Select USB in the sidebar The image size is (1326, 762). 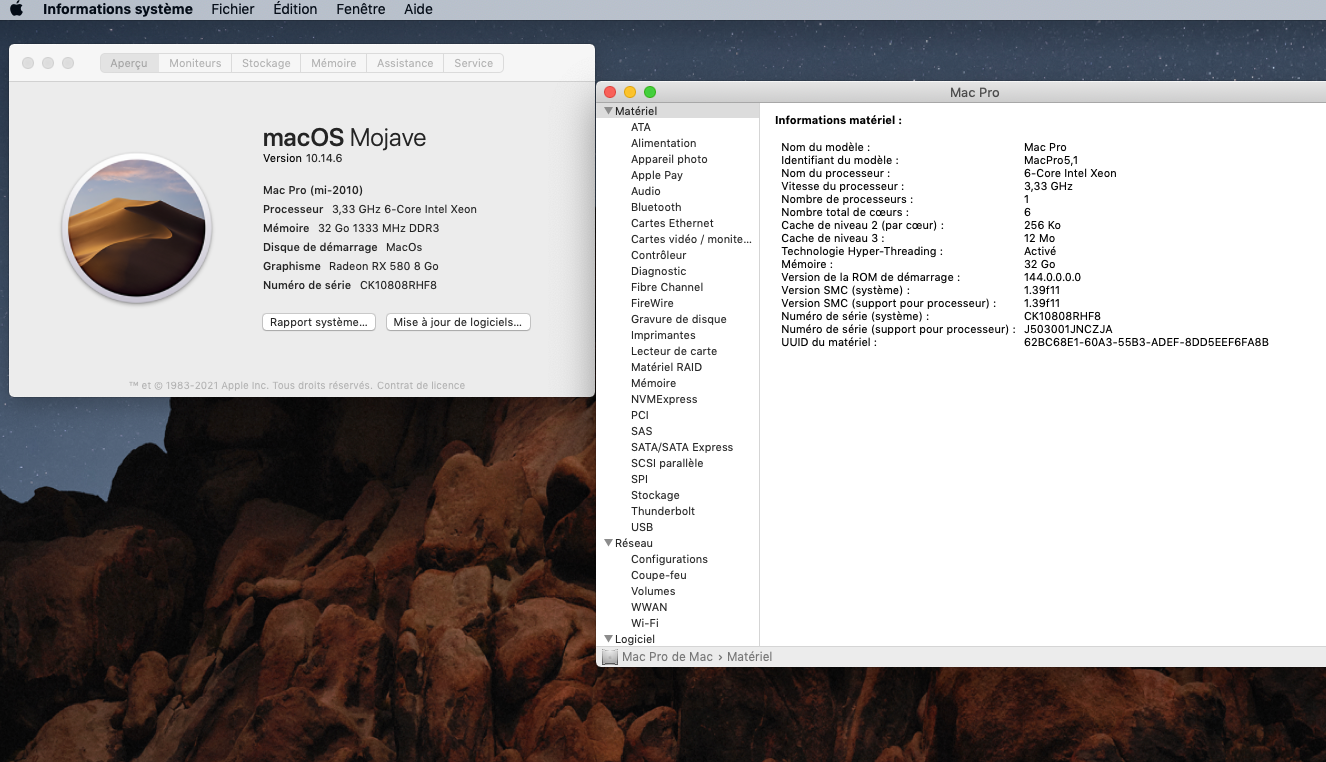[x=642, y=527]
